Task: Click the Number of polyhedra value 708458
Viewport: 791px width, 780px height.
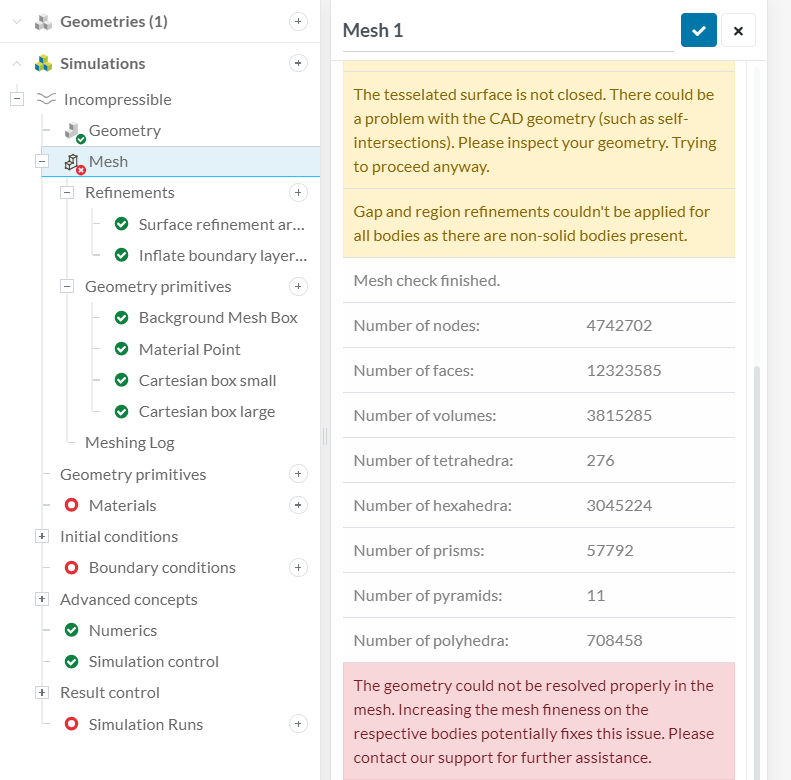Action: point(614,640)
